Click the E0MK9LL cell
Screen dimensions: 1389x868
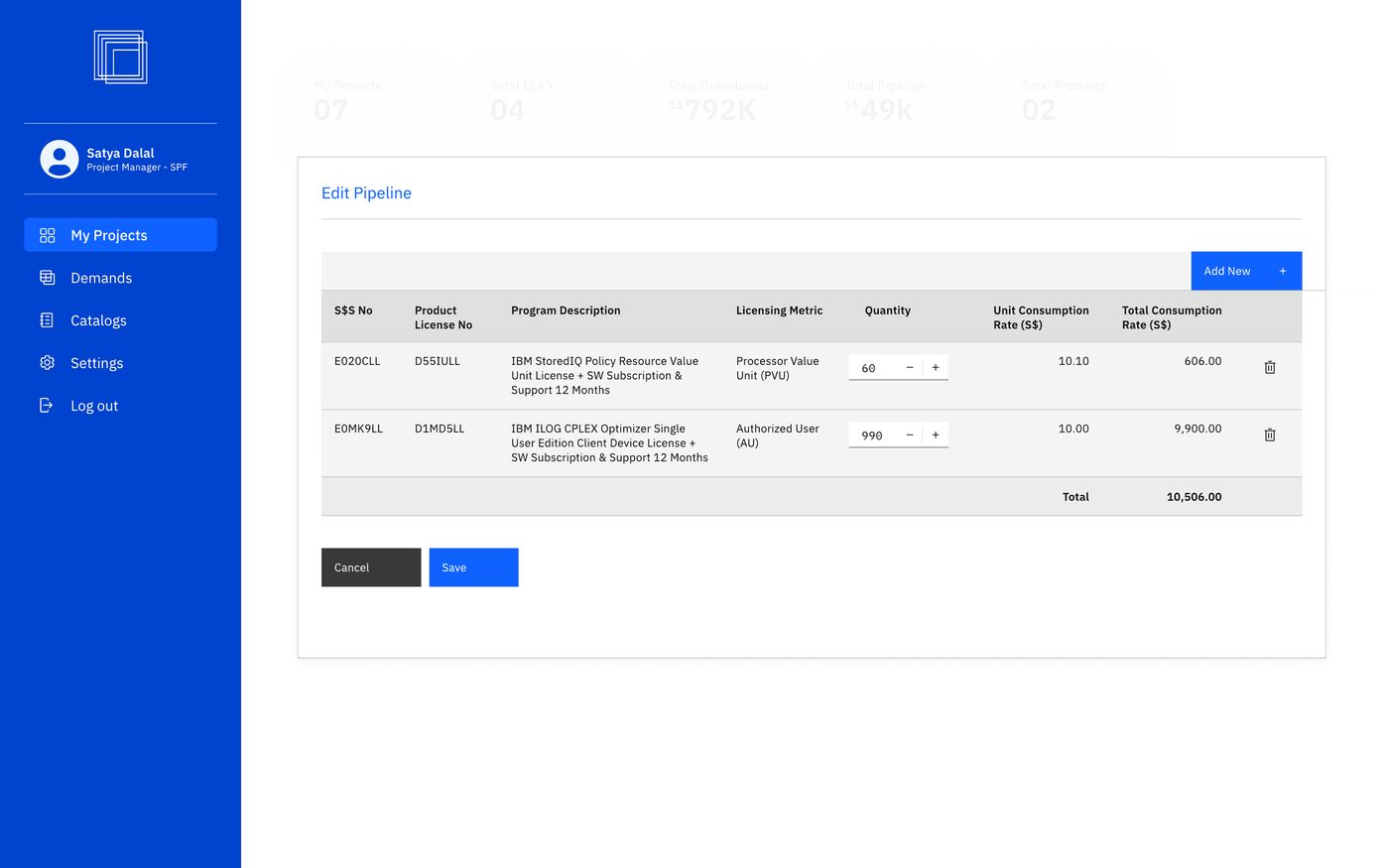coord(358,429)
